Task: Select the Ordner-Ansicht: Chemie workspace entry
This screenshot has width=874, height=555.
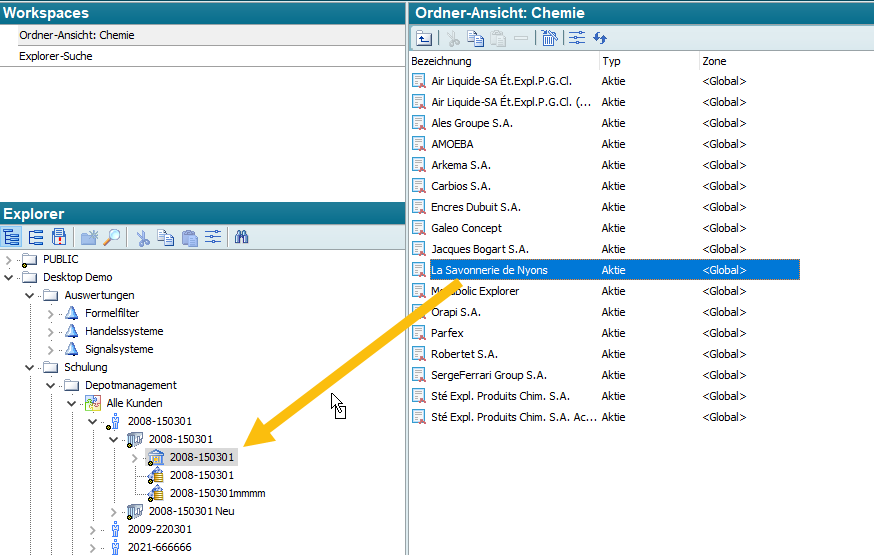Action: pyautogui.click(x=76, y=35)
